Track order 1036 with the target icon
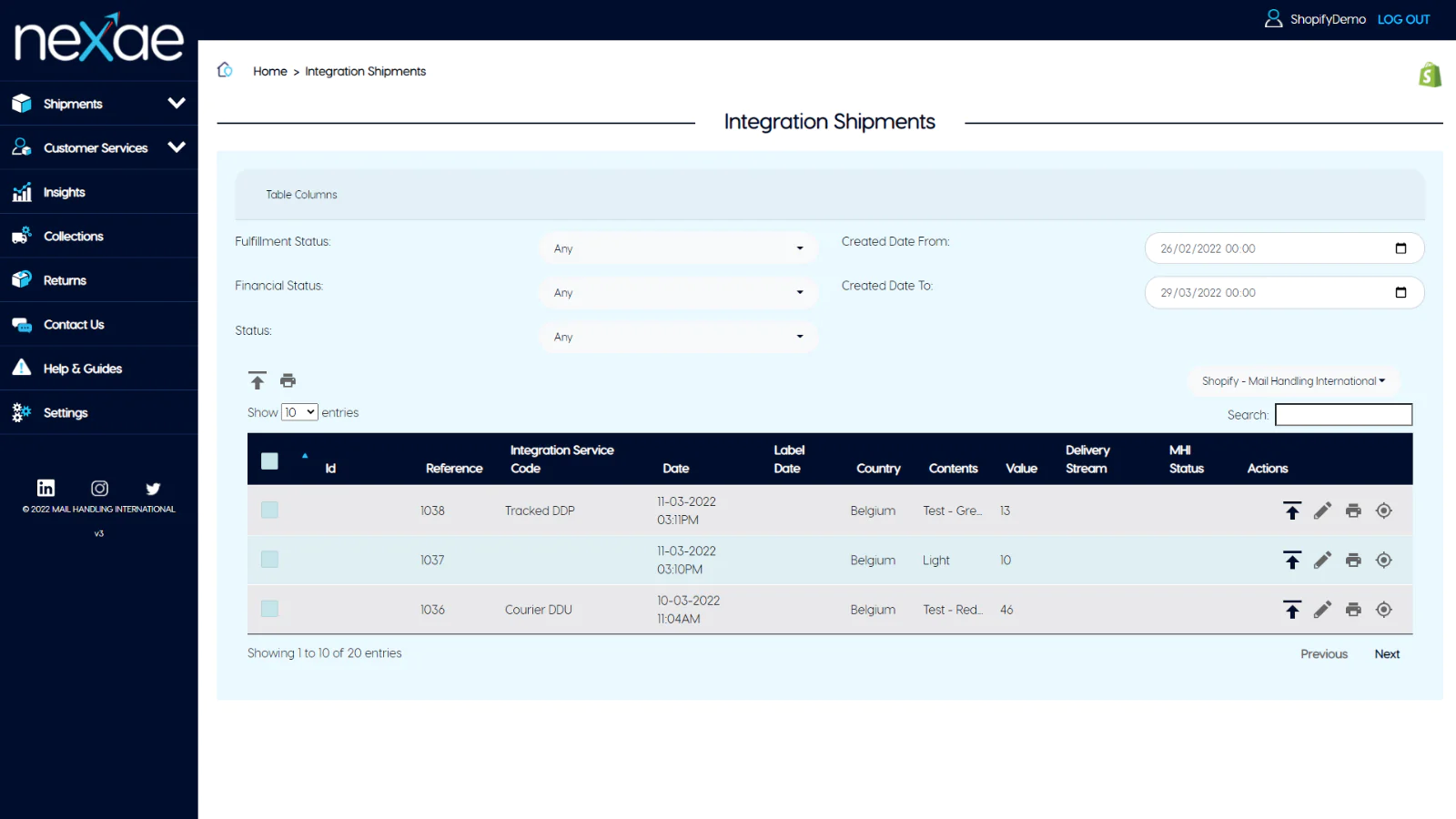The width and height of the screenshot is (1456, 819). pyautogui.click(x=1384, y=610)
